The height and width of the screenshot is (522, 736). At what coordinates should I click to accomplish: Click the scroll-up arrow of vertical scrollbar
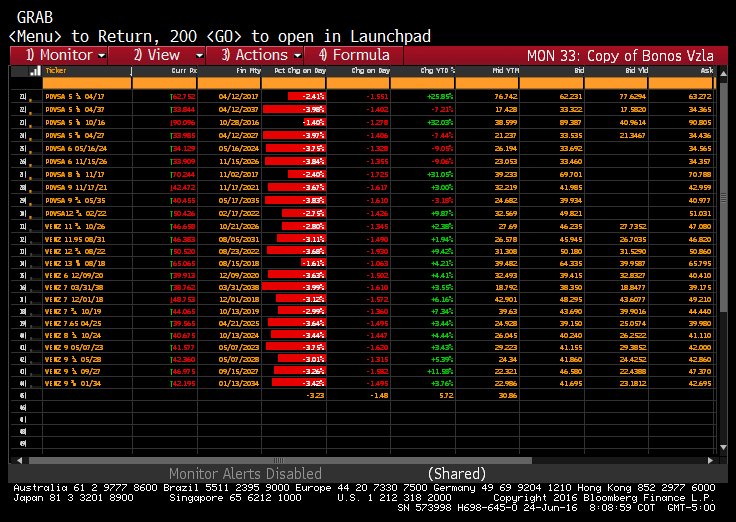[723, 73]
